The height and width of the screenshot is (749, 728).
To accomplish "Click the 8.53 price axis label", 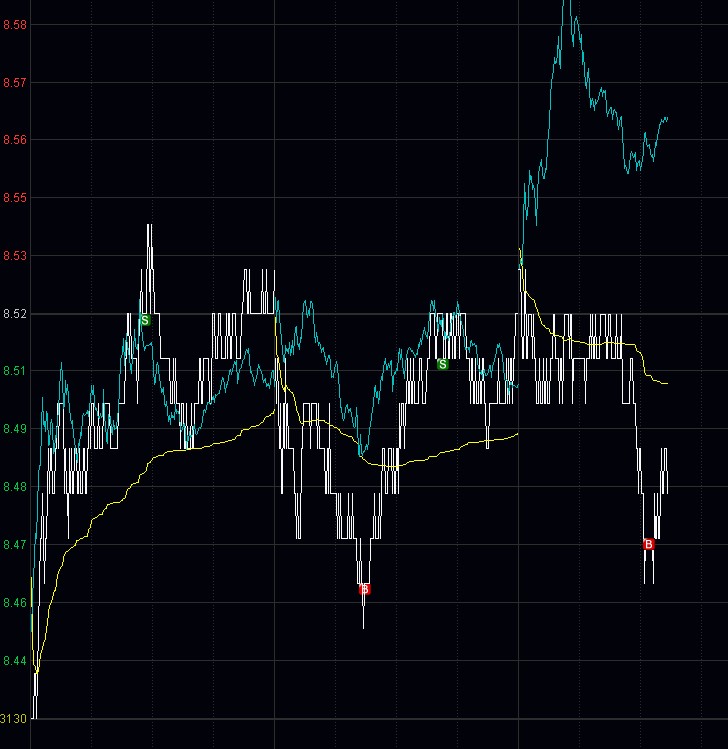I will click(15, 256).
